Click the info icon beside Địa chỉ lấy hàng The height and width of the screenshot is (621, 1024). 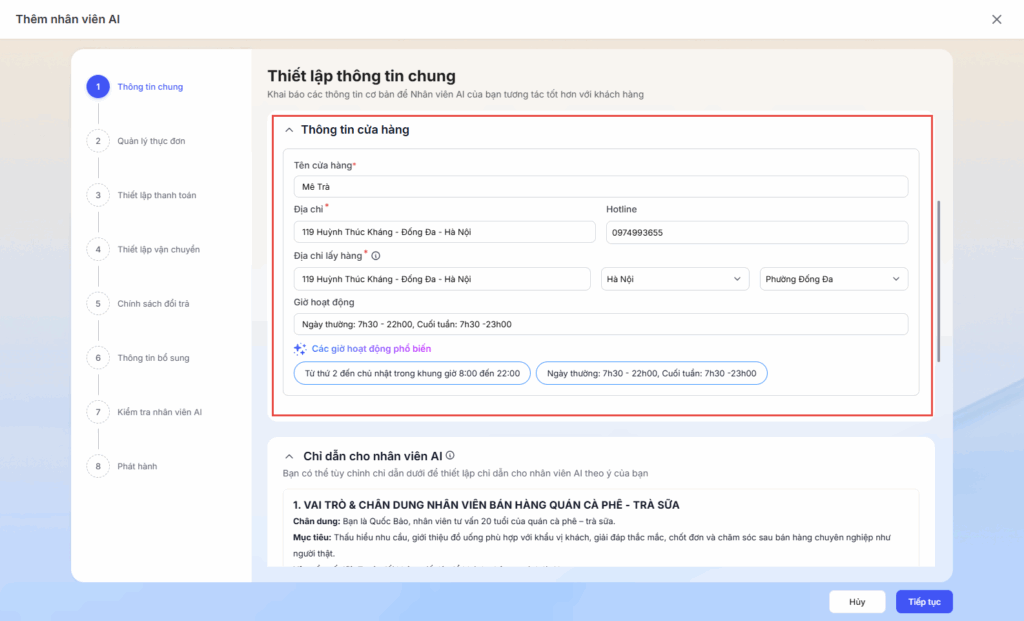(x=375, y=256)
